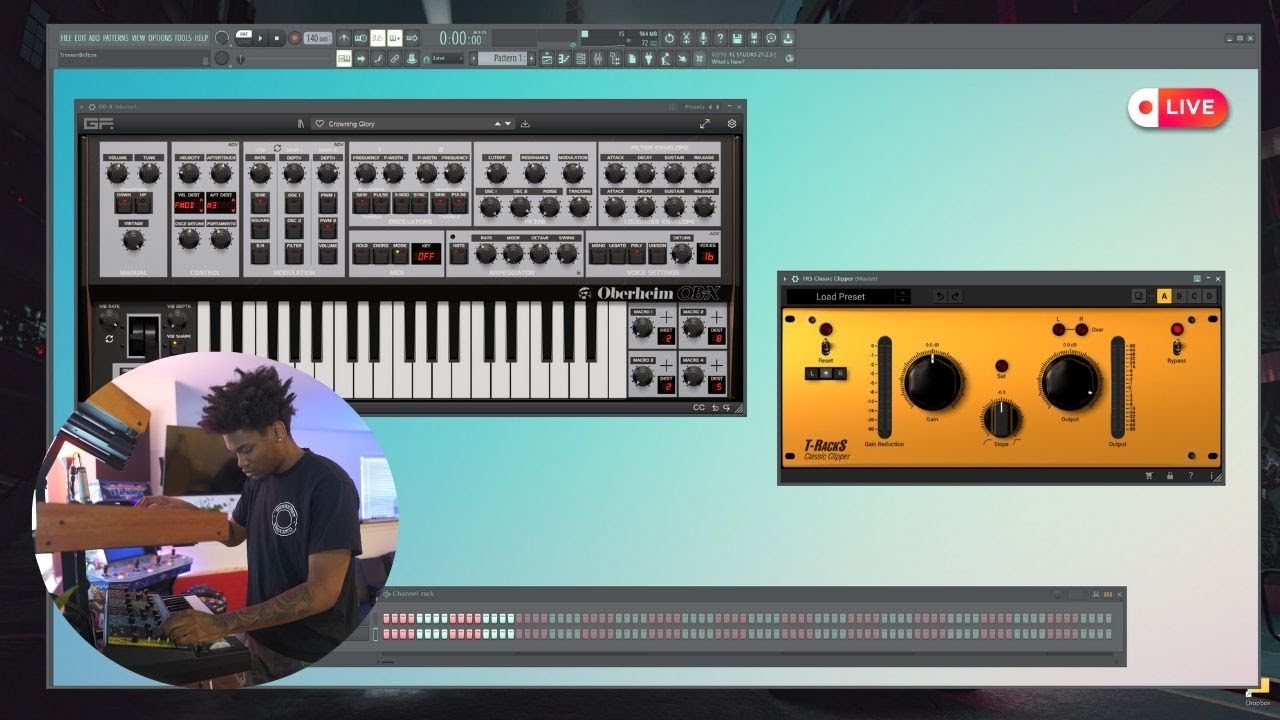Click the copy A/B icon in Clipper
Viewport: 1280px width, 720px height.
(1139, 296)
